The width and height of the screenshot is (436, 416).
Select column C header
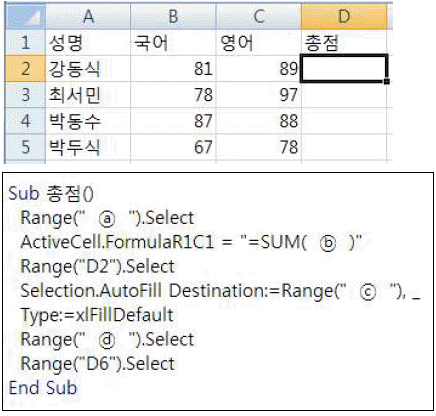[x=259, y=16]
